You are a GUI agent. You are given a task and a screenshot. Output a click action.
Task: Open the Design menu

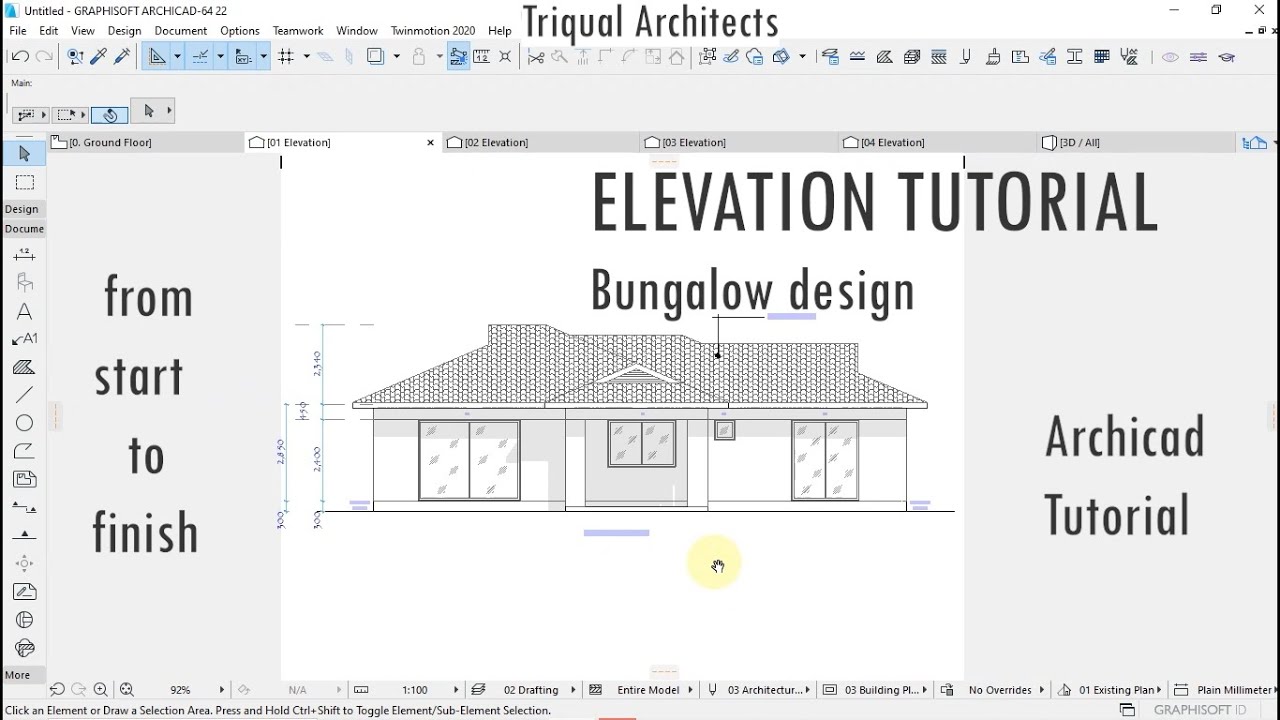[x=124, y=31]
